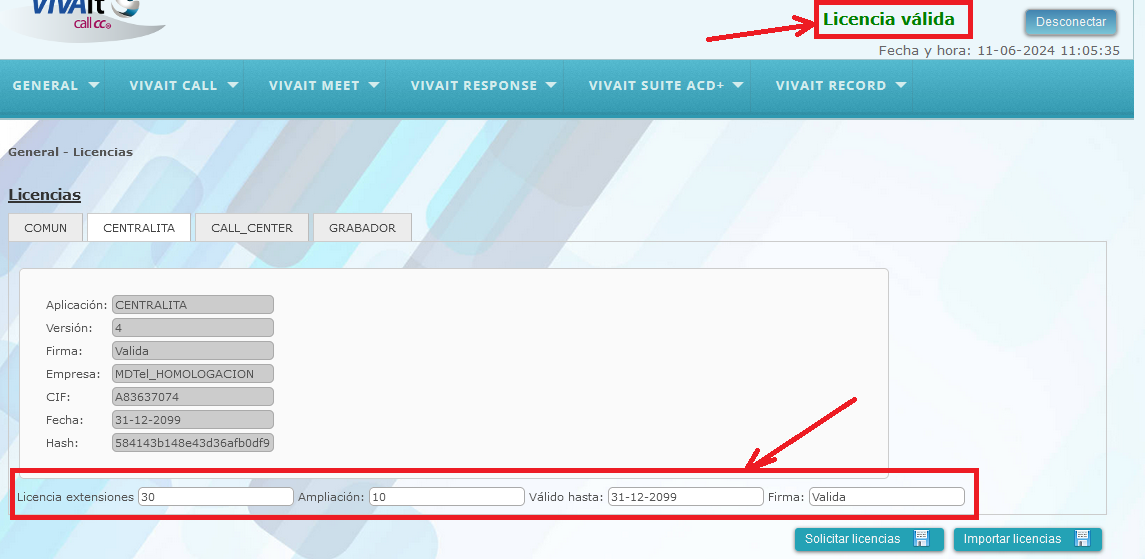Screen dimensions: 1145x559
Task: Click the Ampliación field showing 10
Action: [447, 497]
